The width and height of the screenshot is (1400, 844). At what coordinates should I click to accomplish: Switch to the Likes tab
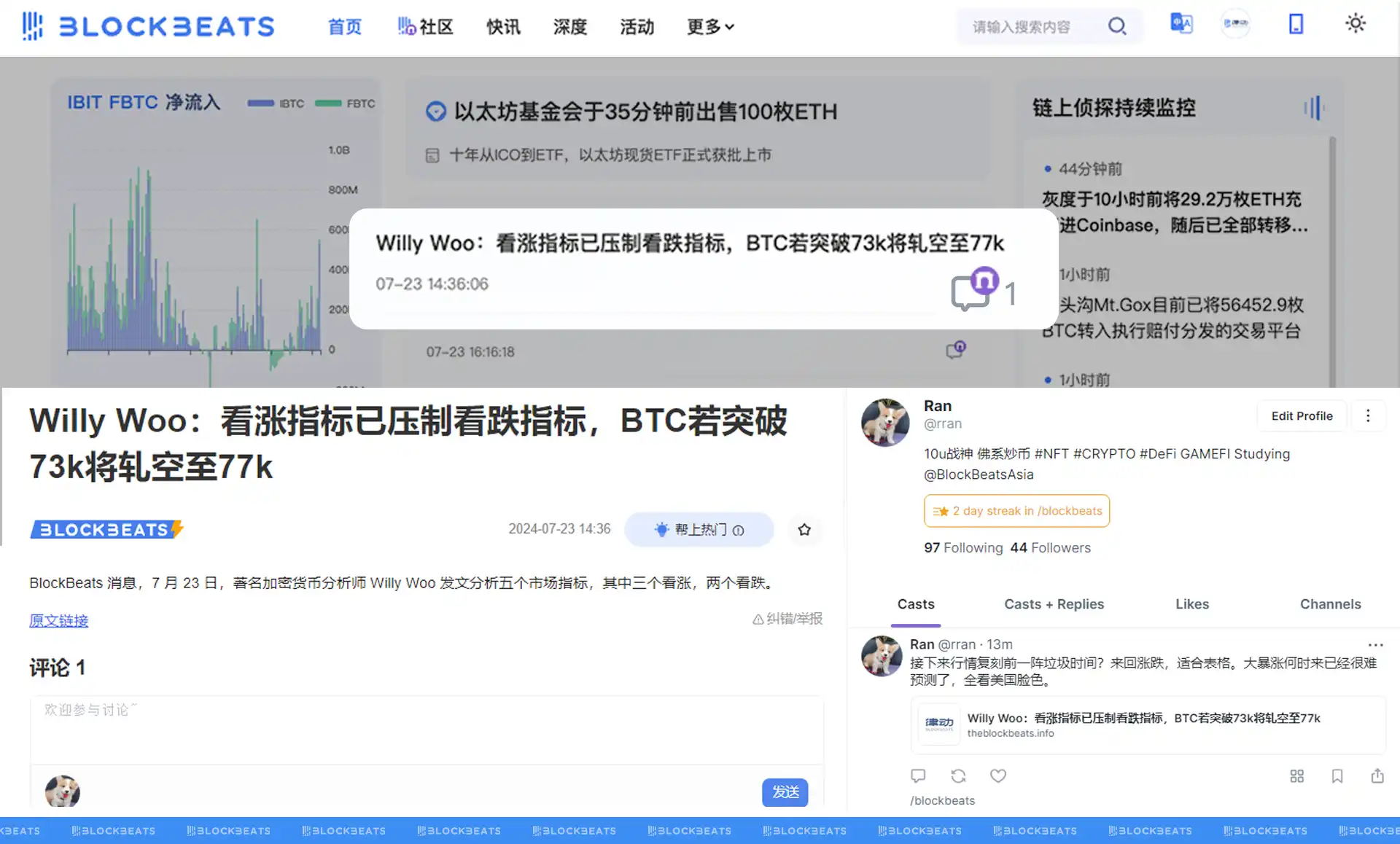[1191, 603]
